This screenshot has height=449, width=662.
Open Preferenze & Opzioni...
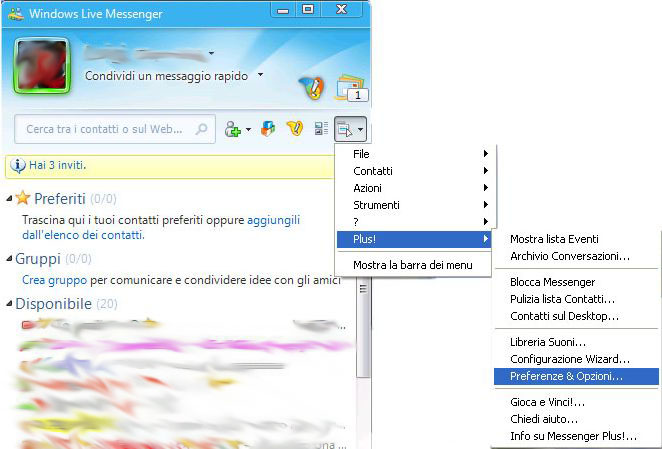click(576, 376)
